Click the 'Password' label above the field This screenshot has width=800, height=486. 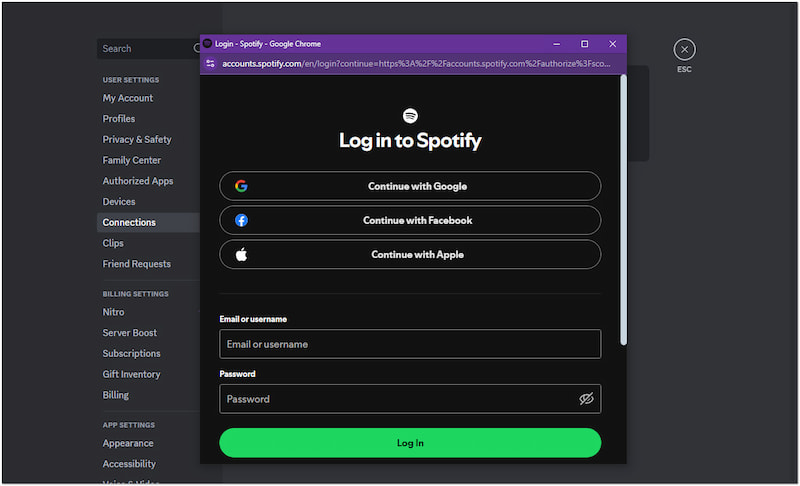[x=237, y=374]
